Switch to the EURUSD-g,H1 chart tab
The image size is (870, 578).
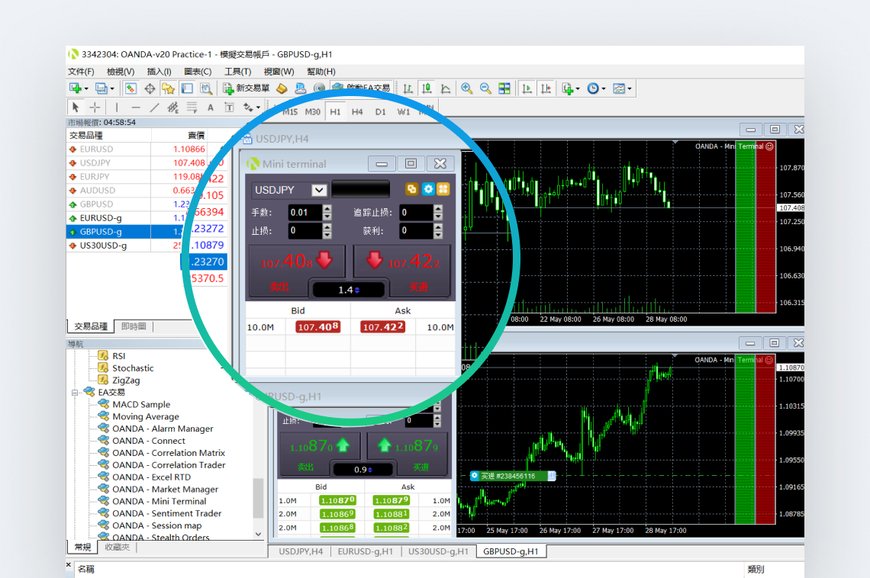pyautogui.click(x=365, y=551)
